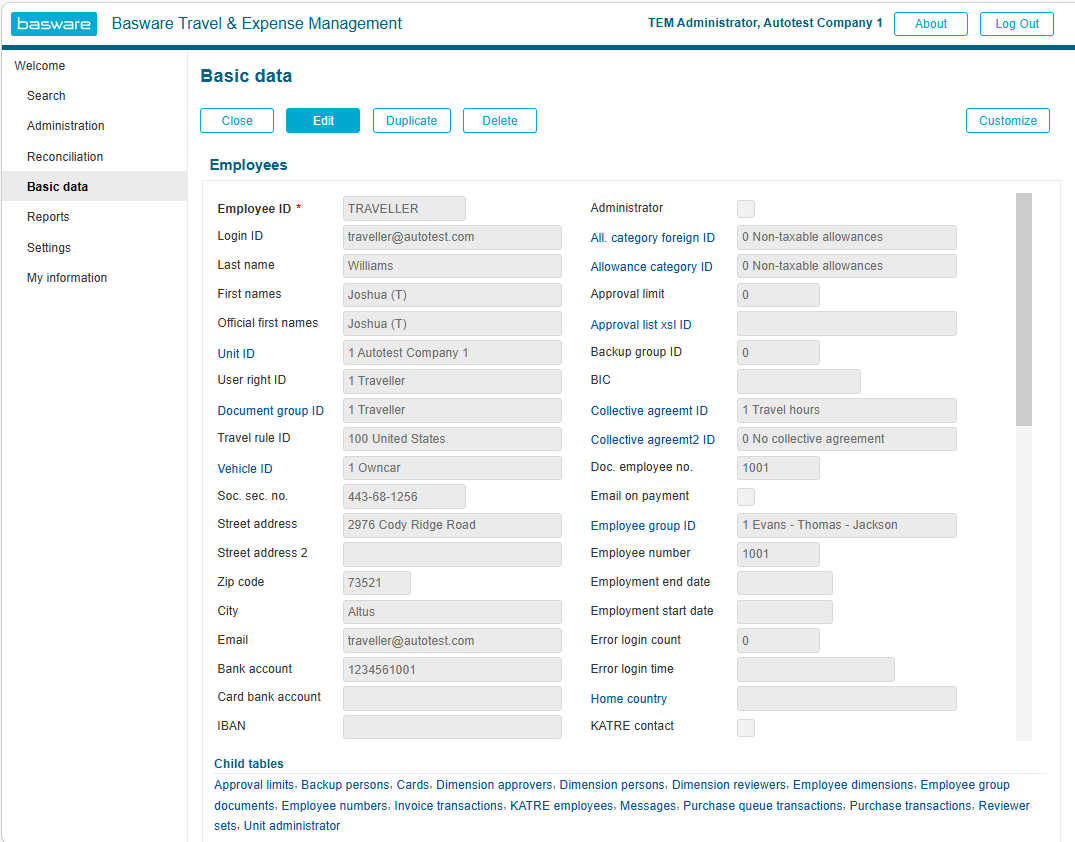Toggle the Email on payment checkbox
The height and width of the screenshot is (842, 1075).
(x=746, y=496)
